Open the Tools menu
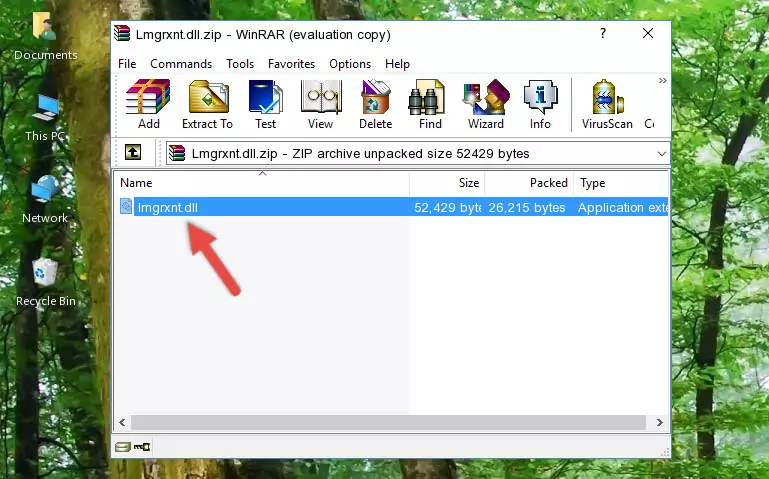 click(x=240, y=64)
